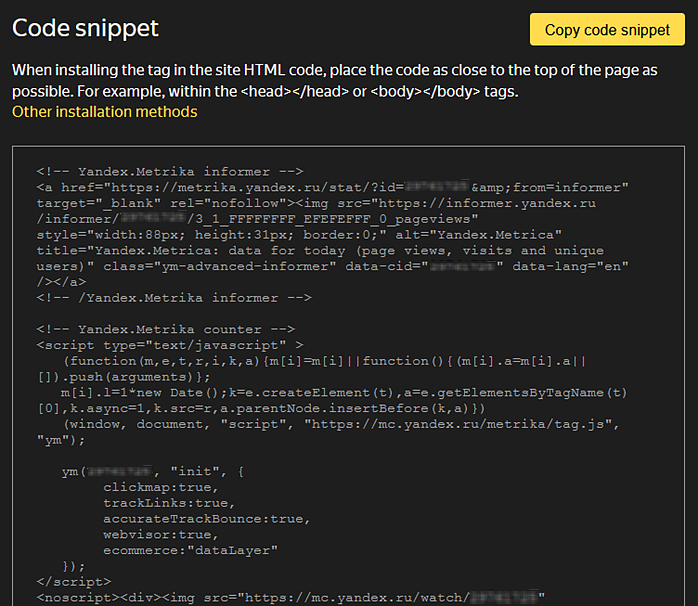Click the closing "<!-- /Yandex.Metrika informer -->" comment
Viewport: 698px width, 606px height.
174,297
